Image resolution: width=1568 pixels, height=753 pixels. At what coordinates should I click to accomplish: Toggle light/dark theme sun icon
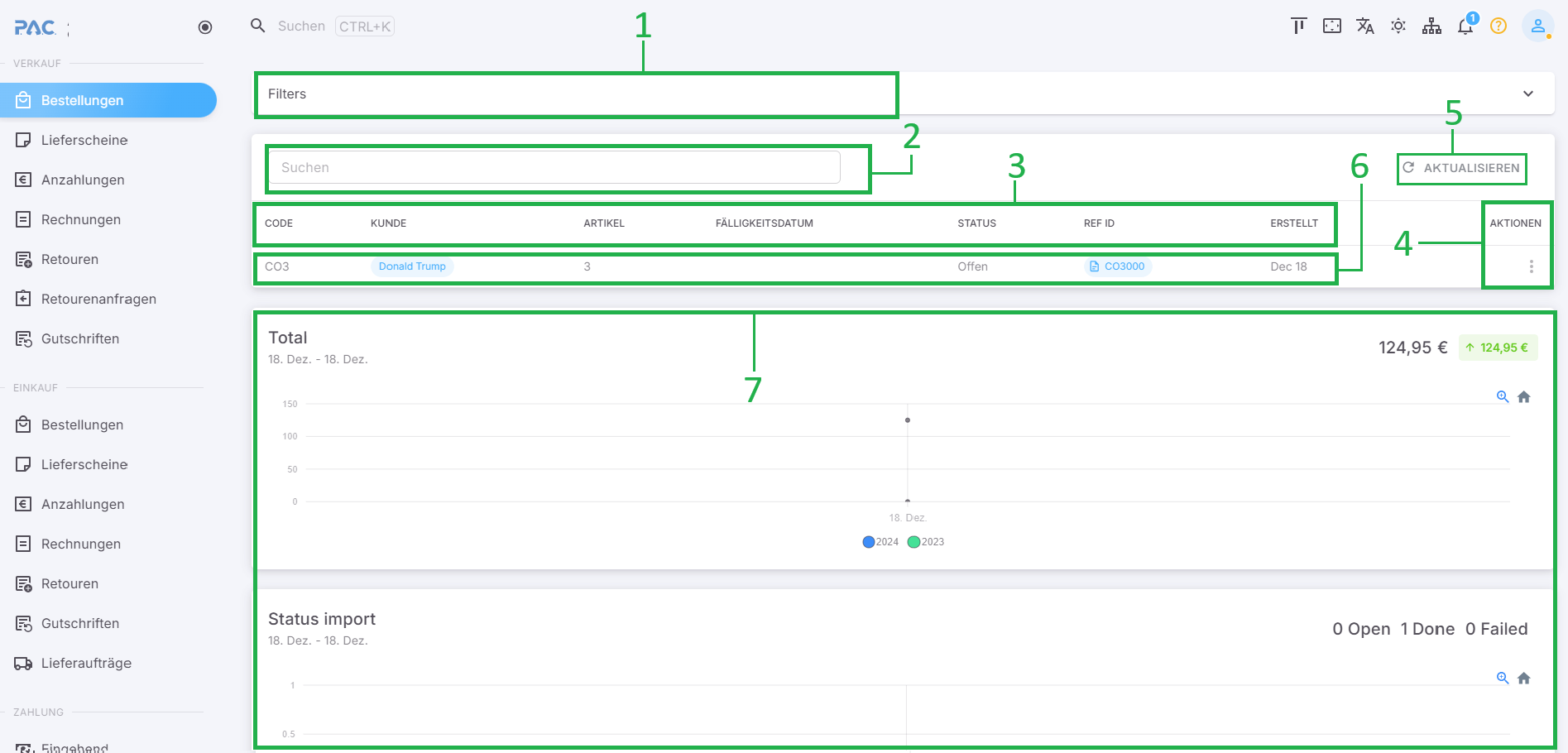click(1398, 26)
